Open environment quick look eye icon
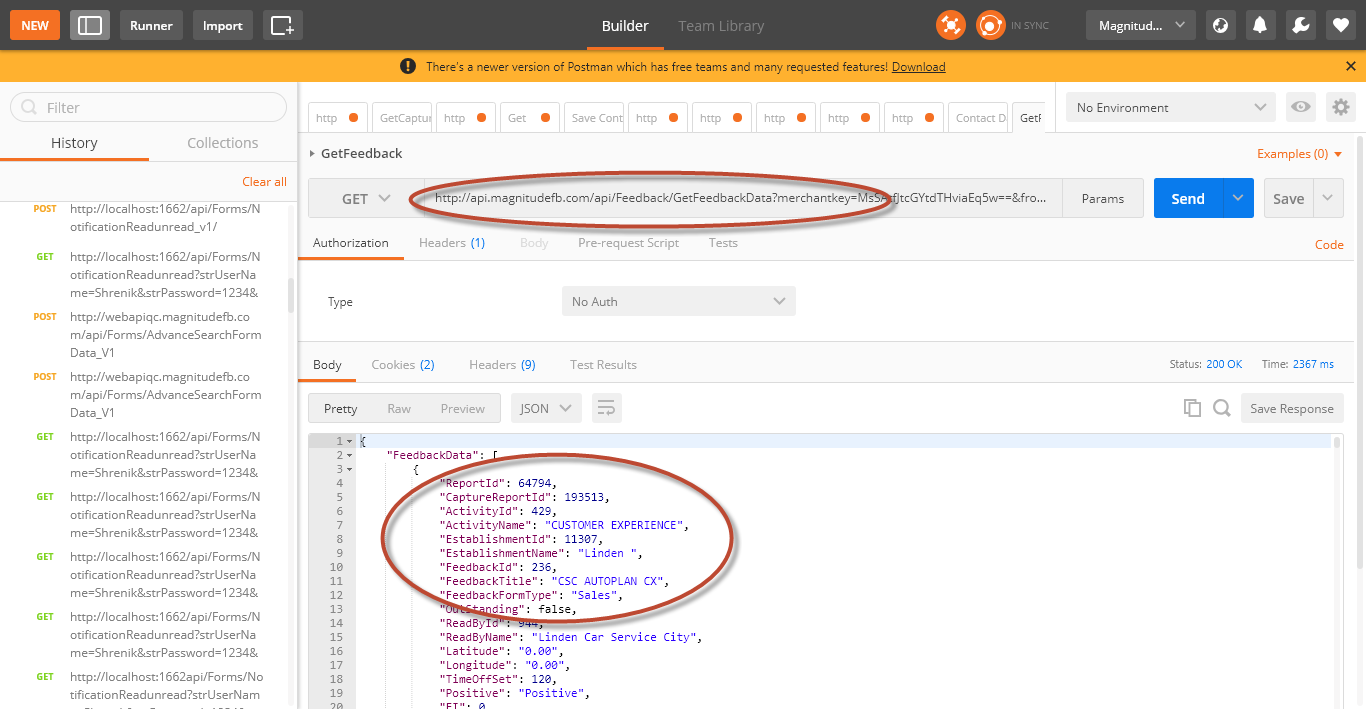The image size is (1366, 709). pos(1300,107)
